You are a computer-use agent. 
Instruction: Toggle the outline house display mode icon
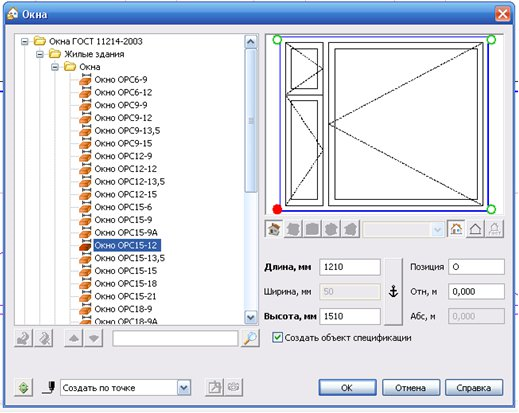tap(475, 229)
